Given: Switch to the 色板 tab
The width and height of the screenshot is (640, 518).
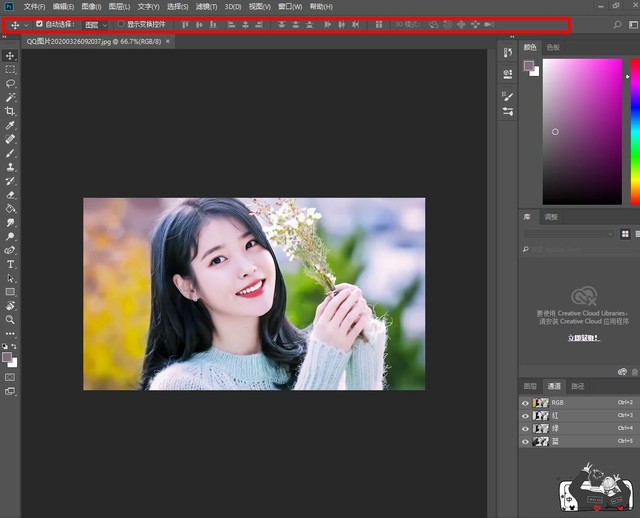Looking at the screenshot, I should click(553, 46).
